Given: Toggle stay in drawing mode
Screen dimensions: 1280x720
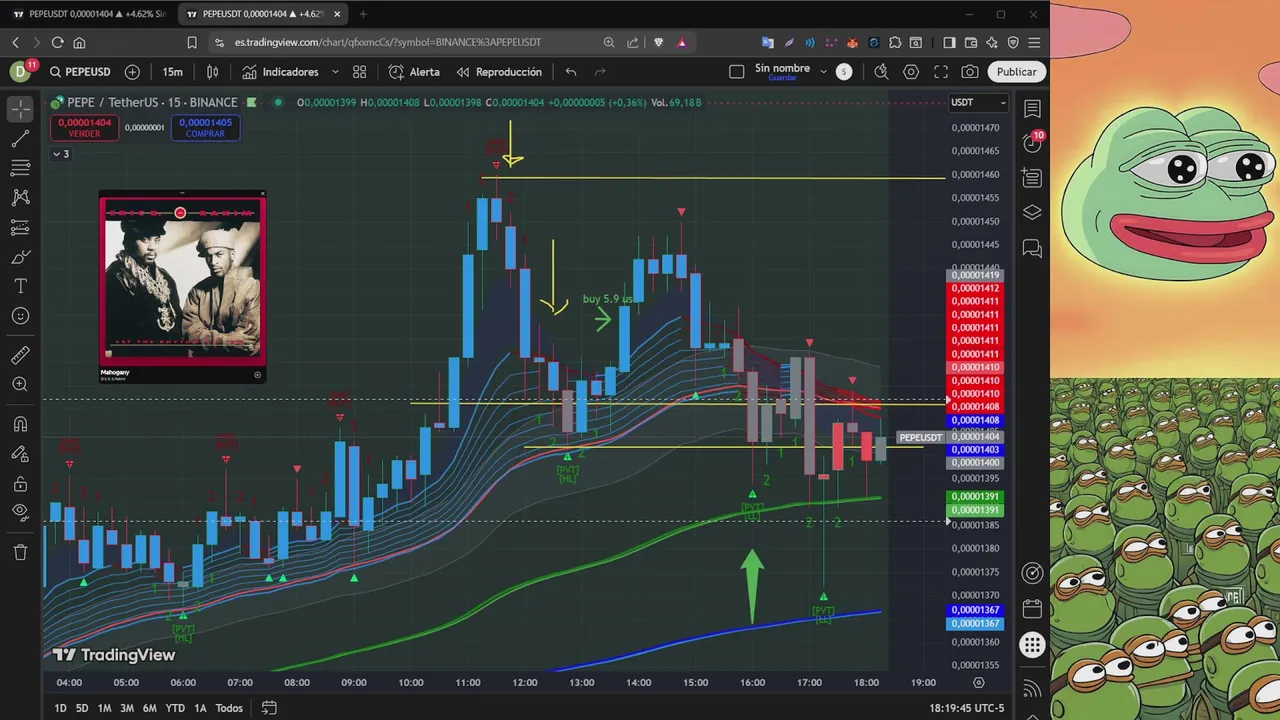Looking at the screenshot, I should (x=20, y=454).
